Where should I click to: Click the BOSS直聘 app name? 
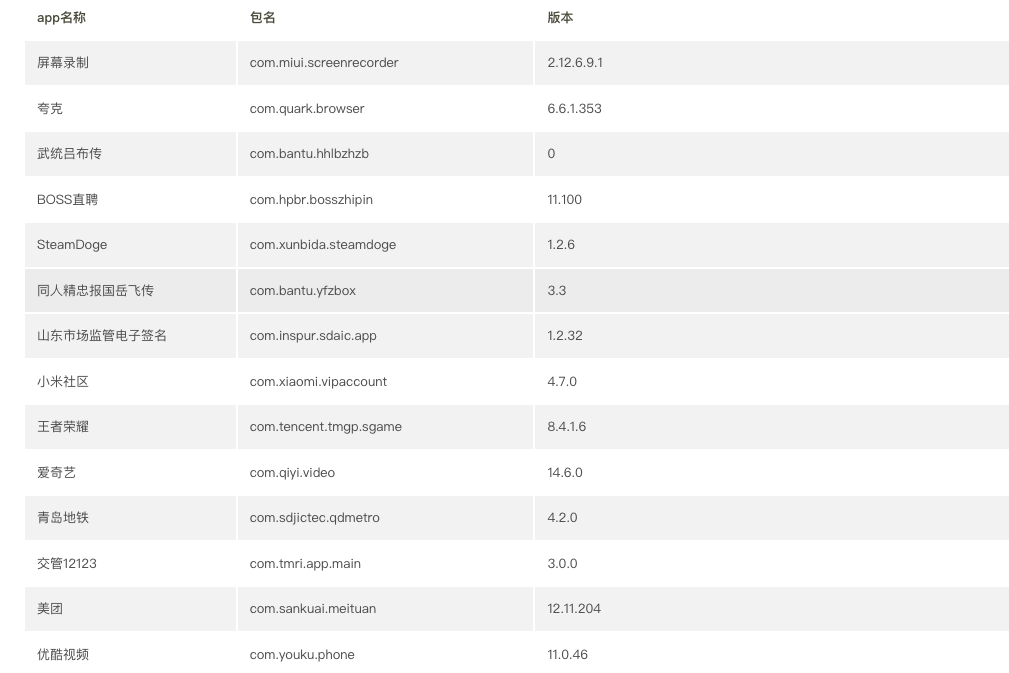[x=68, y=199]
